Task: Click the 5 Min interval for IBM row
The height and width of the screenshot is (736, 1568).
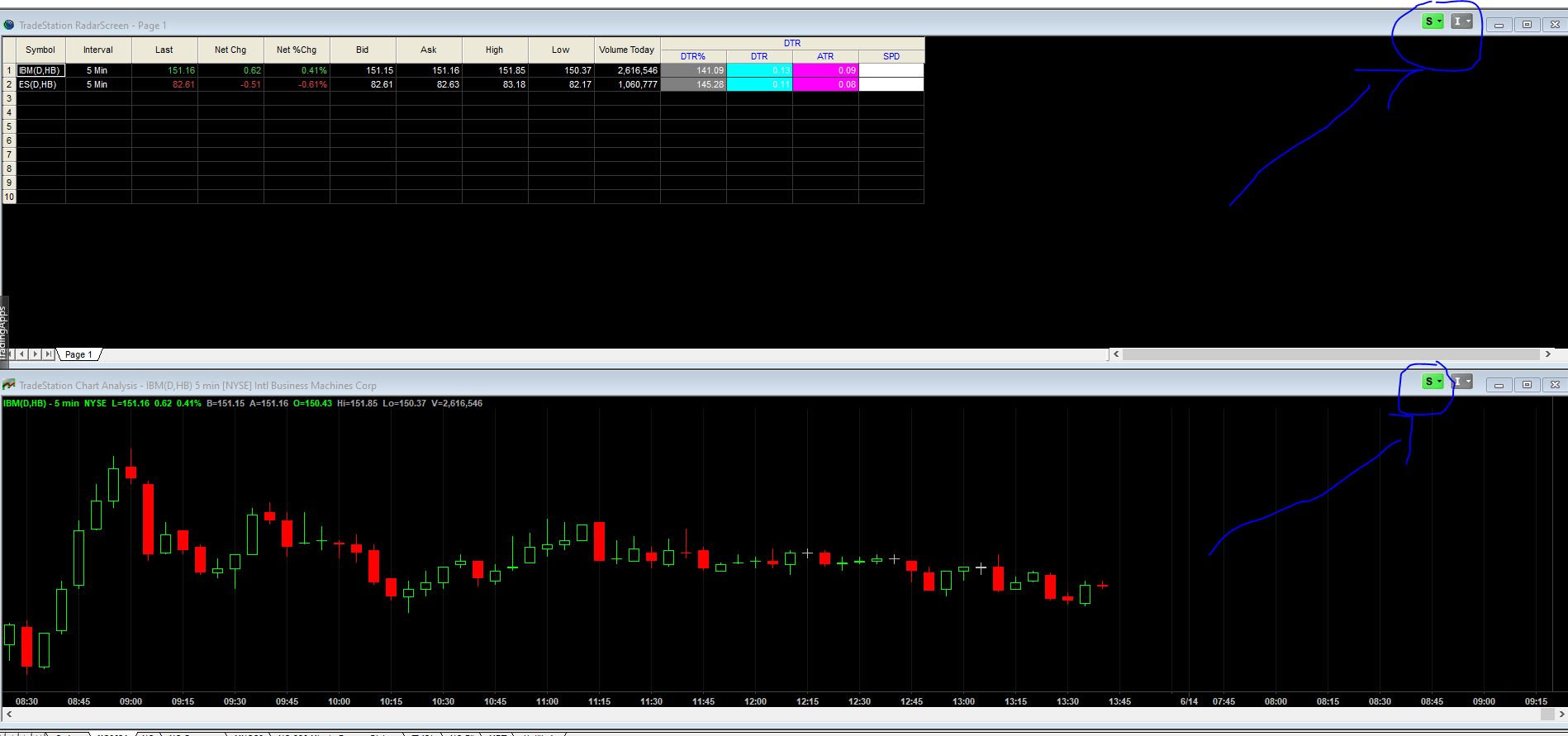Action: [x=98, y=70]
